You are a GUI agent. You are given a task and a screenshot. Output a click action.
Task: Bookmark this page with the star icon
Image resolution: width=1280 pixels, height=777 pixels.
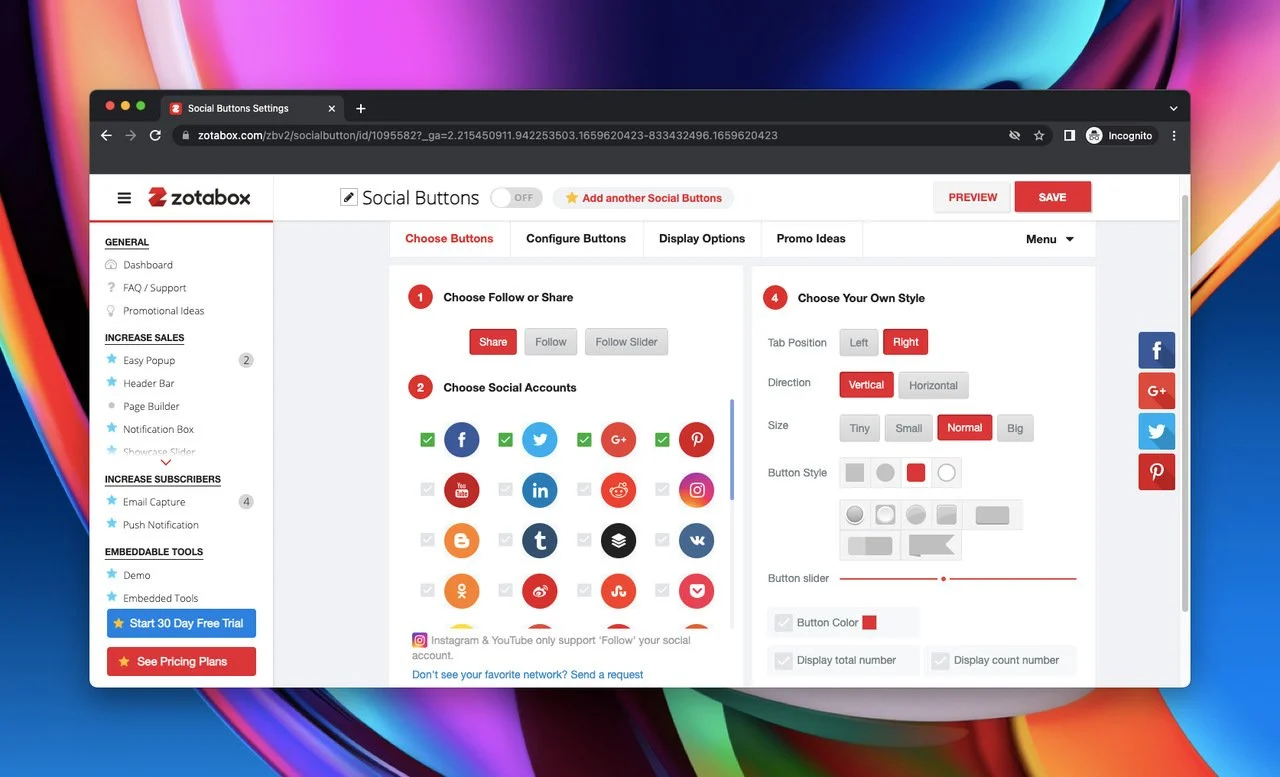tap(1039, 136)
